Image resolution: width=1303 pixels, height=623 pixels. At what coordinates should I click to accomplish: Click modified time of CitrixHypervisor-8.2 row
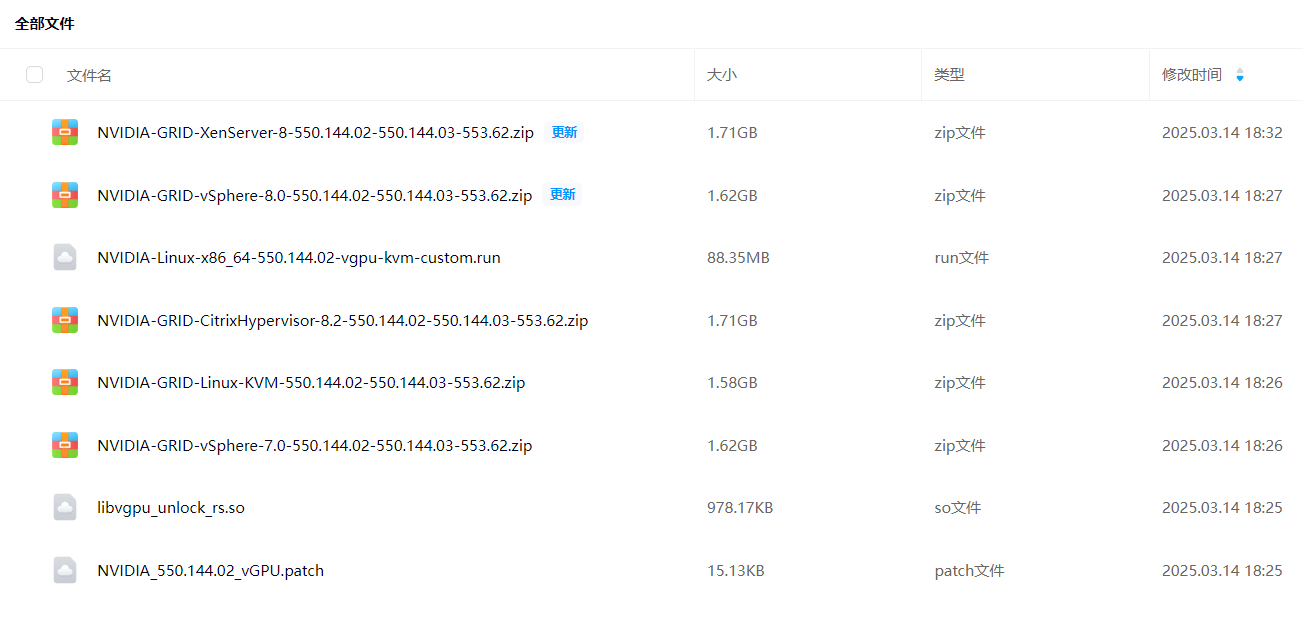(x=1222, y=321)
